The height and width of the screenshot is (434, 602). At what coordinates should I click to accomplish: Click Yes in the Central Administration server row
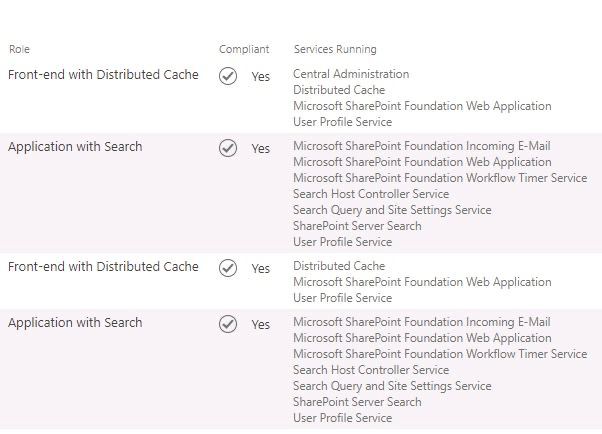pyautogui.click(x=261, y=76)
